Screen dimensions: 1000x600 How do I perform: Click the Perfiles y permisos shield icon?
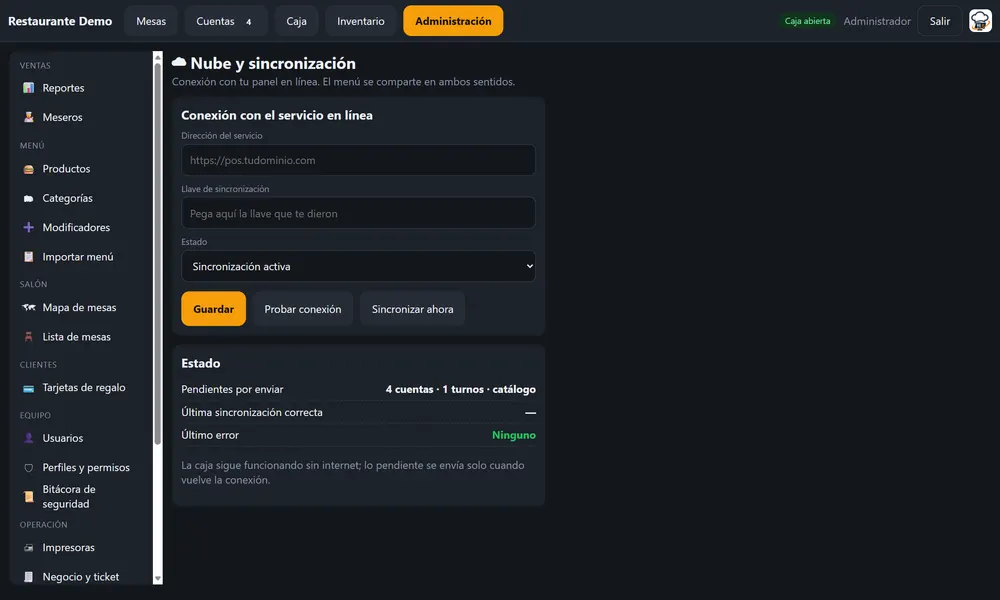click(x=29, y=467)
